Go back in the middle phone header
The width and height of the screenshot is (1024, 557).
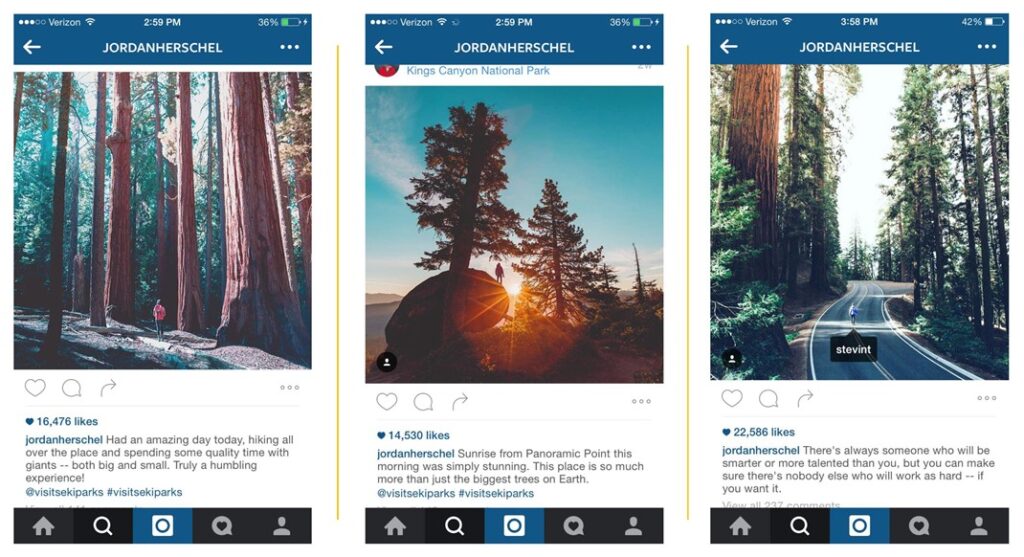(383, 47)
